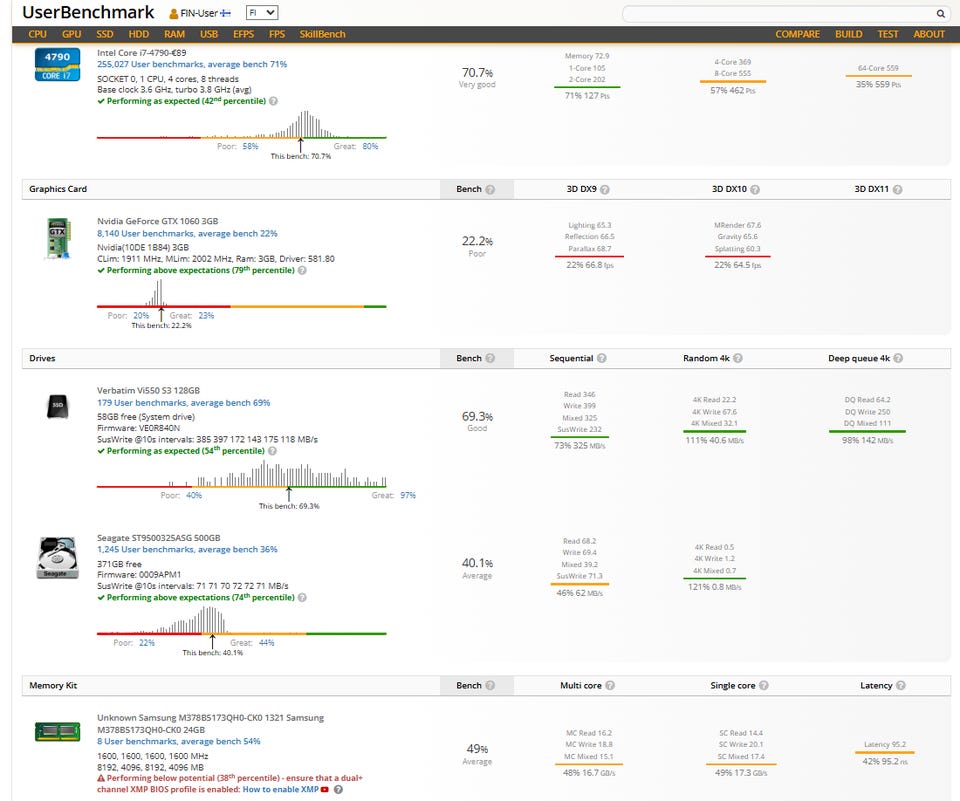Click the Finland flag next to FIN-User
Image resolution: width=960 pixels, height=801 pixels.
click(225, 13)
